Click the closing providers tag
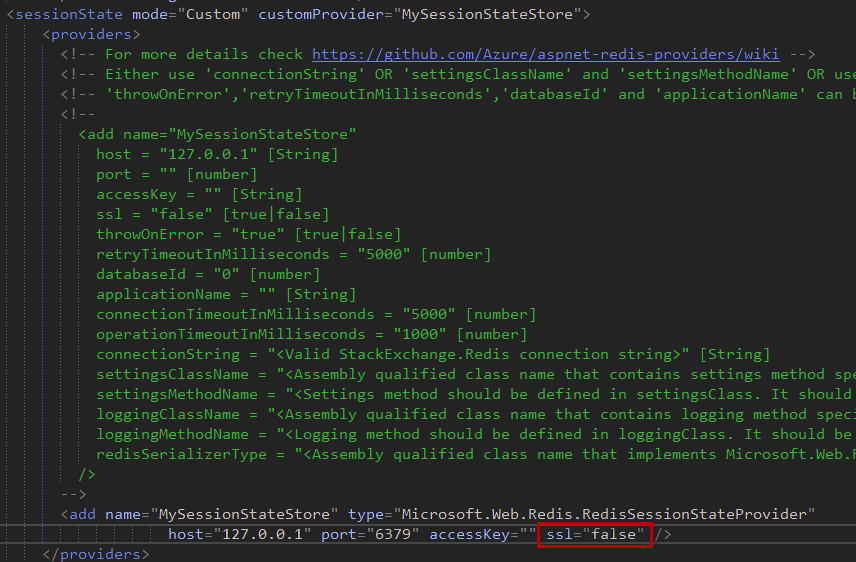This screenshot has width=856, height=562. click(96, 554)
